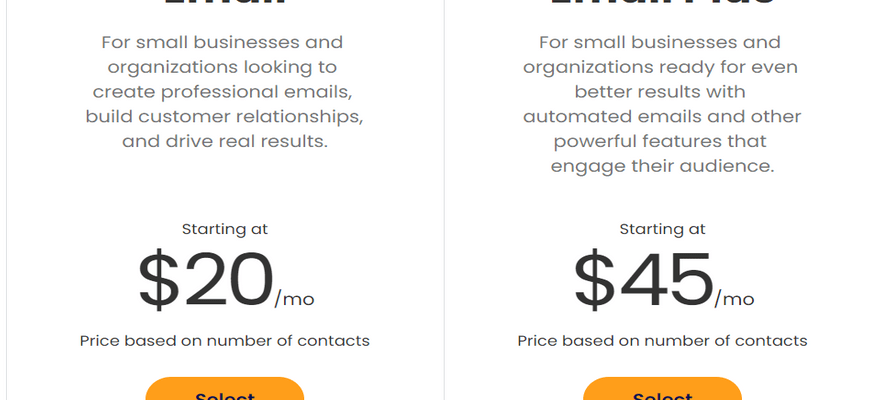This screenshot has width=880, height=400.
Task: Click 'Price based on number of contacts' under $20
Action: (225, 341)
